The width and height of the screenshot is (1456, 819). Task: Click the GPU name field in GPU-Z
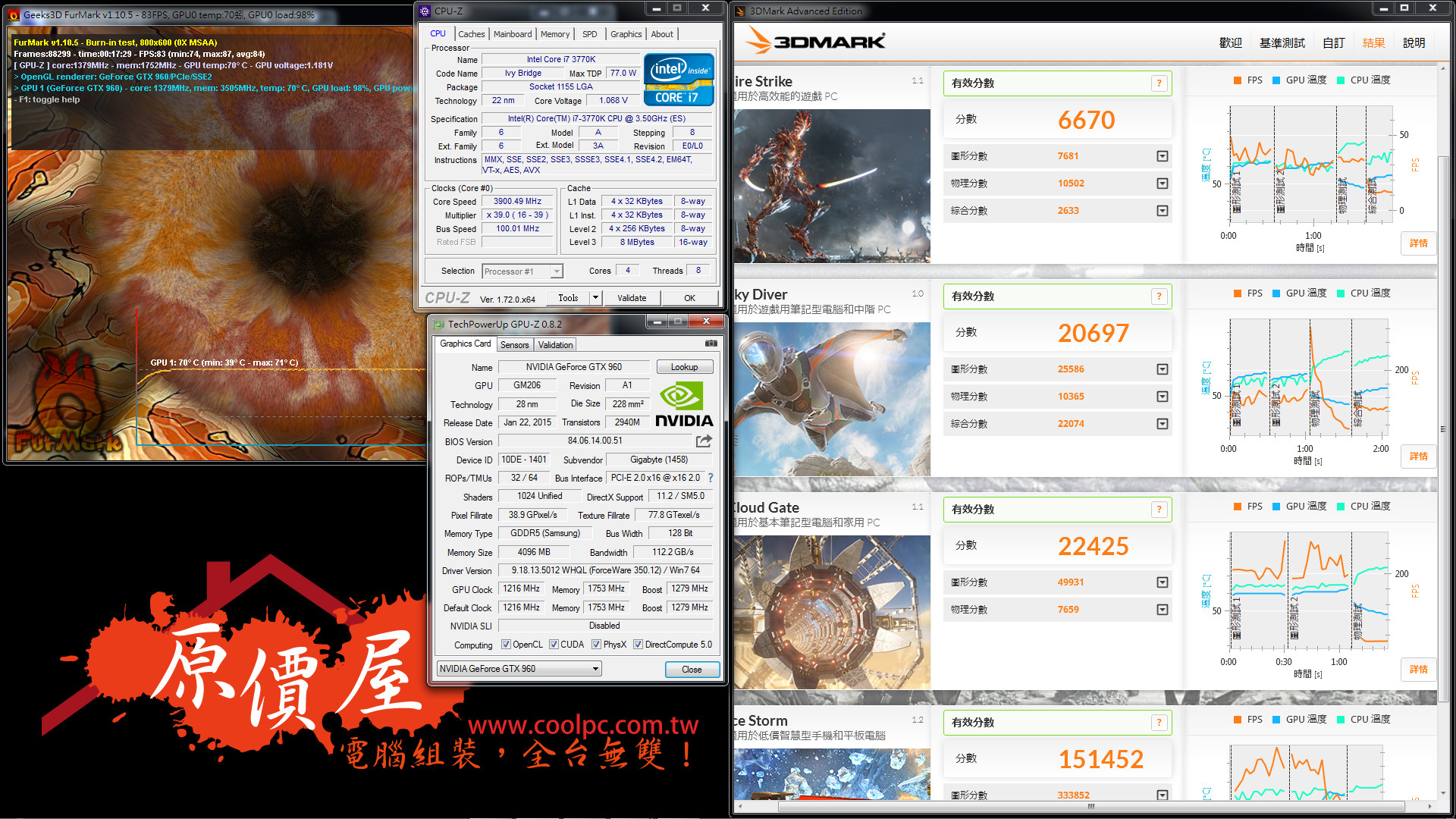(573, 367)
